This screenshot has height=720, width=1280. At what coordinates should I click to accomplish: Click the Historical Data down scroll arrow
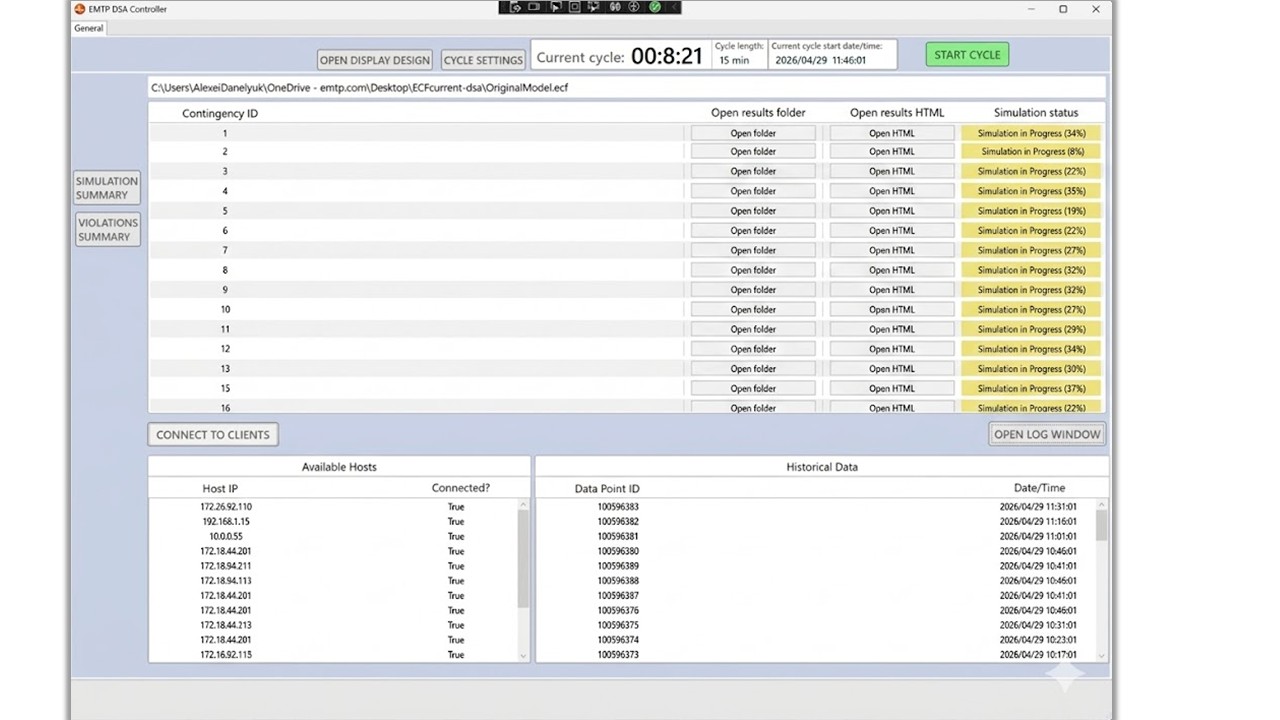(x=1102, y=655)
